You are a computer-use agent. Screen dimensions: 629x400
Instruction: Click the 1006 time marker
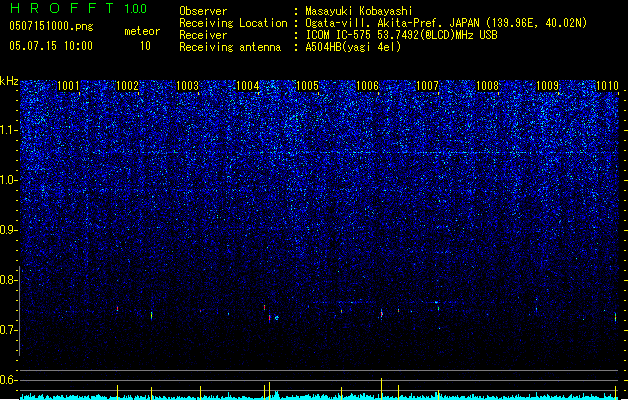pyautogui.click(x=367, y=86)
